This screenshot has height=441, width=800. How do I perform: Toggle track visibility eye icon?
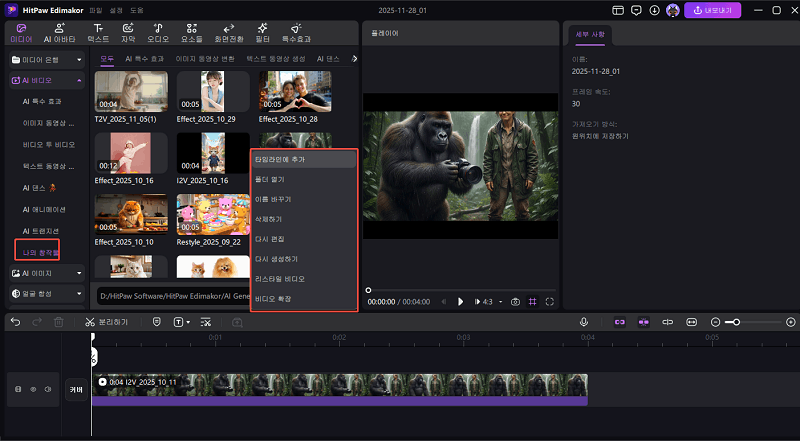[32, 389]
